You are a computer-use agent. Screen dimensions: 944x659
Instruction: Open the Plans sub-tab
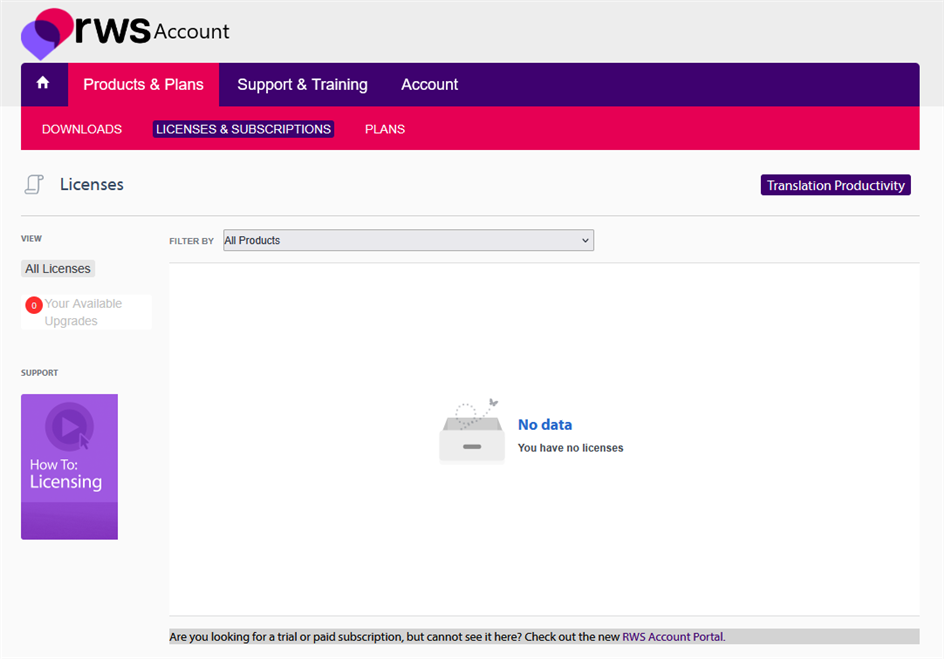coord(385,129)
